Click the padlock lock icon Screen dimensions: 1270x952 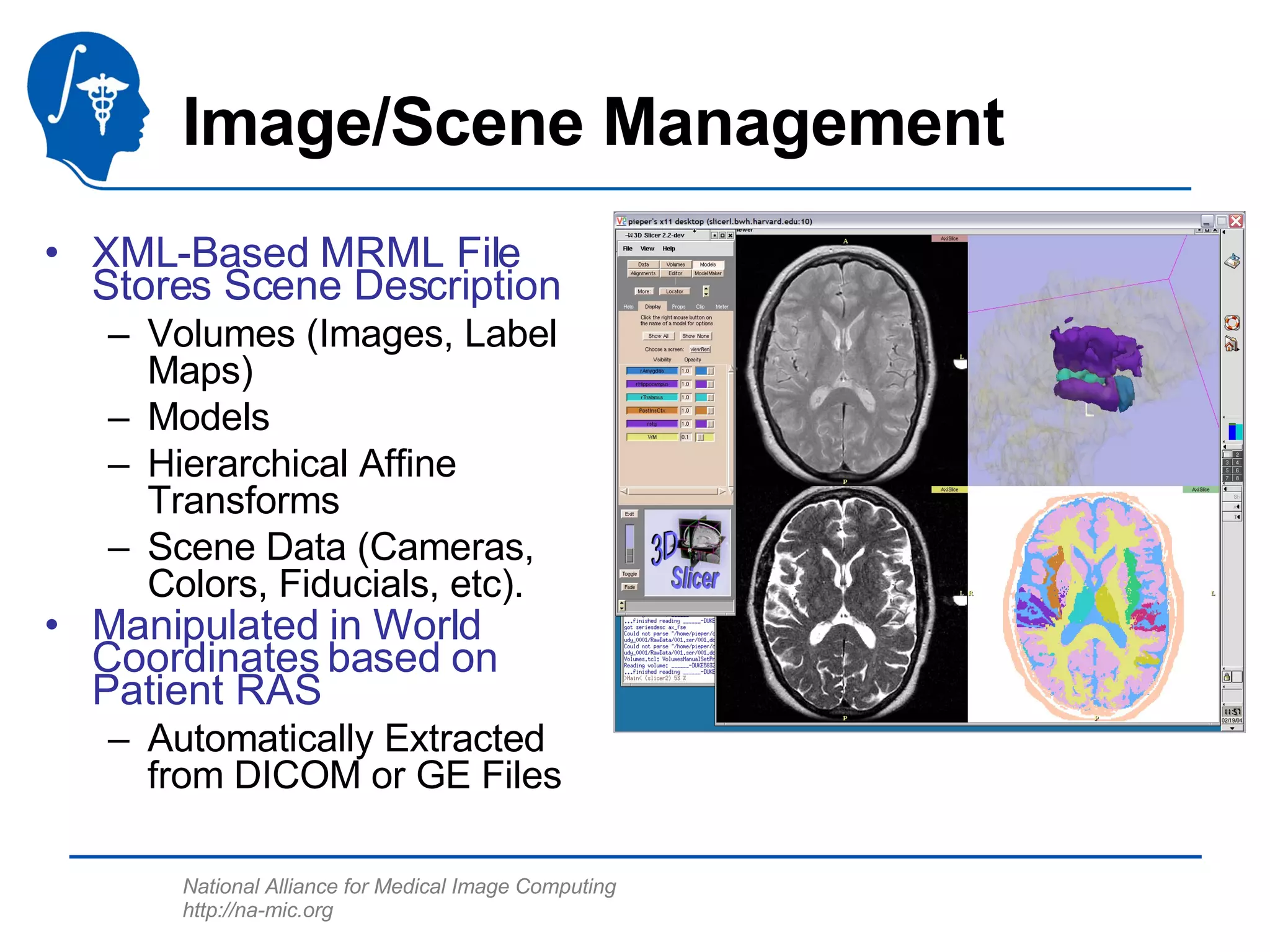1227,677
